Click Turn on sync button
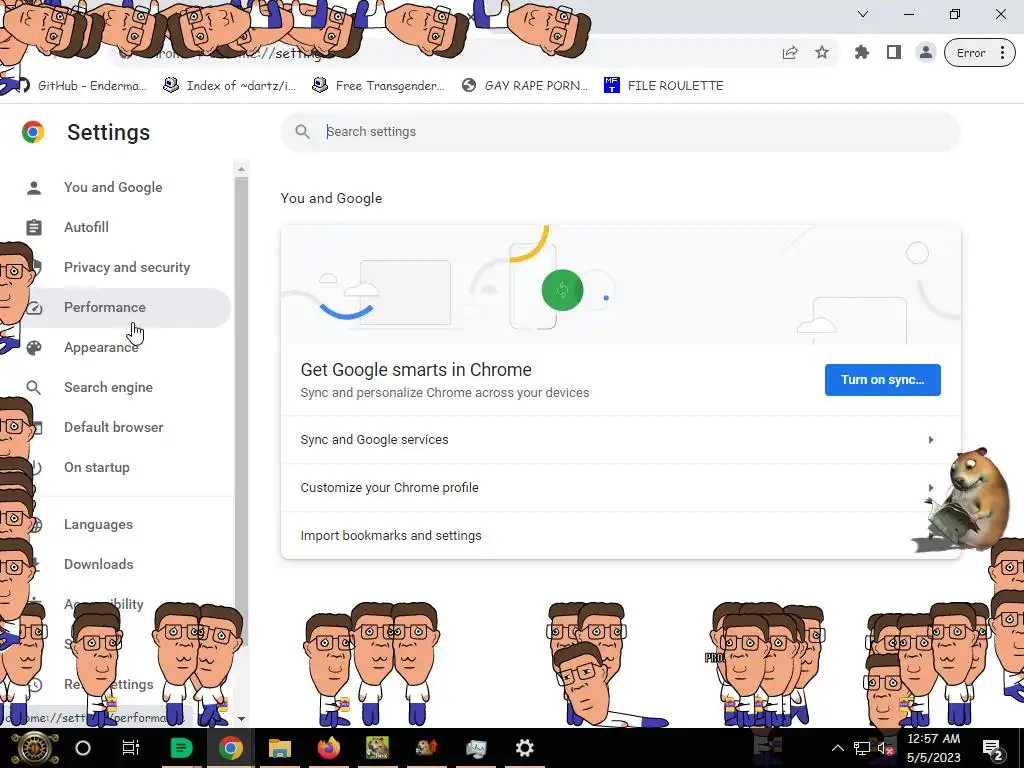Screen dimensions: 1024x768 882,380
